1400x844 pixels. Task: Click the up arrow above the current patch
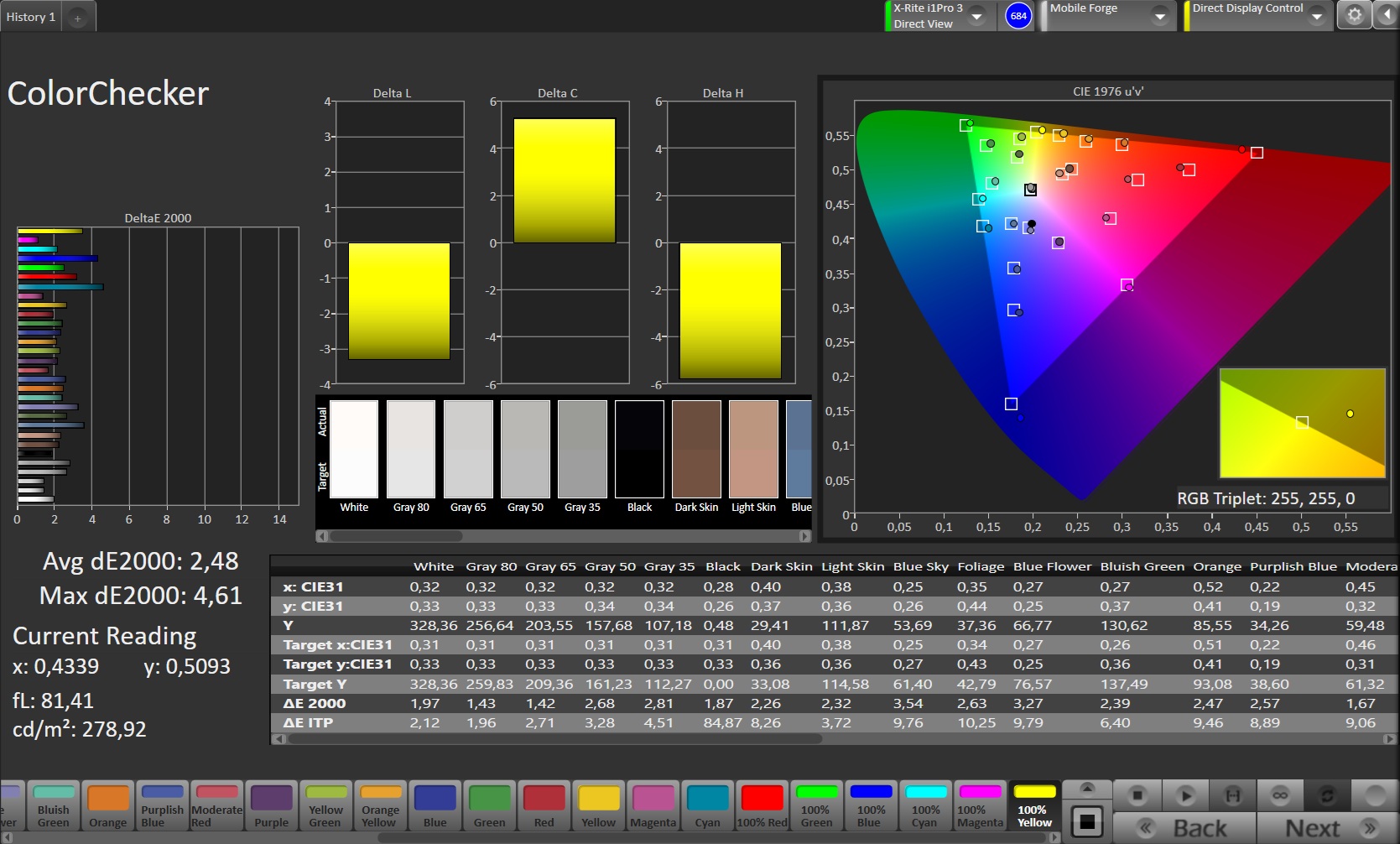tap(1086, 789)
